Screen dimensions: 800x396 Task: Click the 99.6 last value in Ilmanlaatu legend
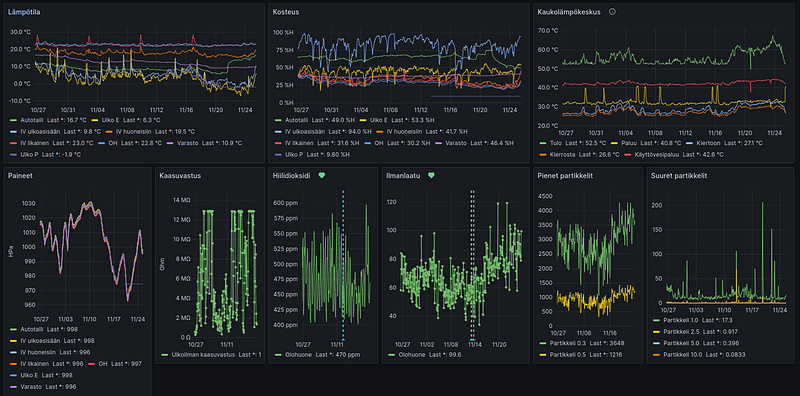point(455,354)
